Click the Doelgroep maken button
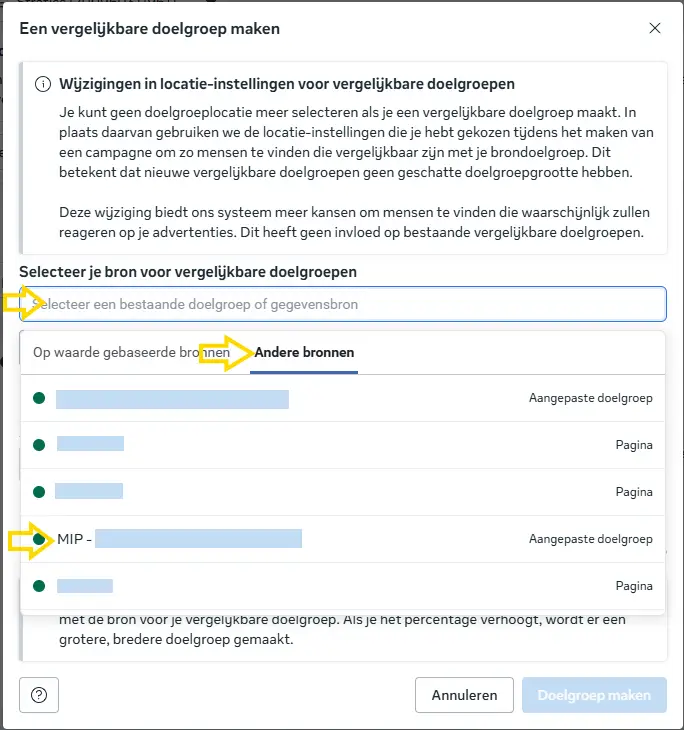This screenshot has height=730, width=684. 594,694
